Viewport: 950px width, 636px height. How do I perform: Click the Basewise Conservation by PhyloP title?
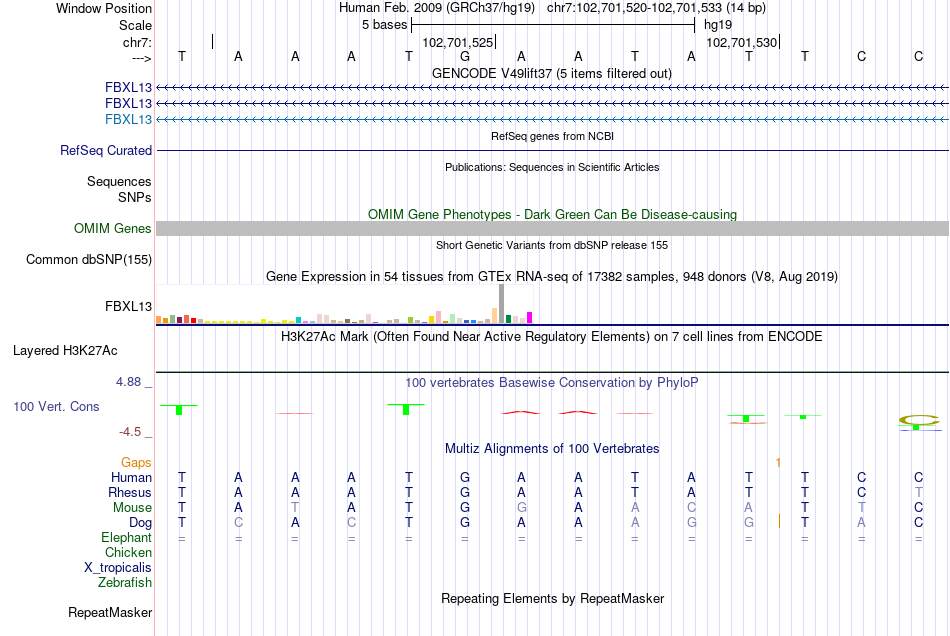tap(551, 383)
